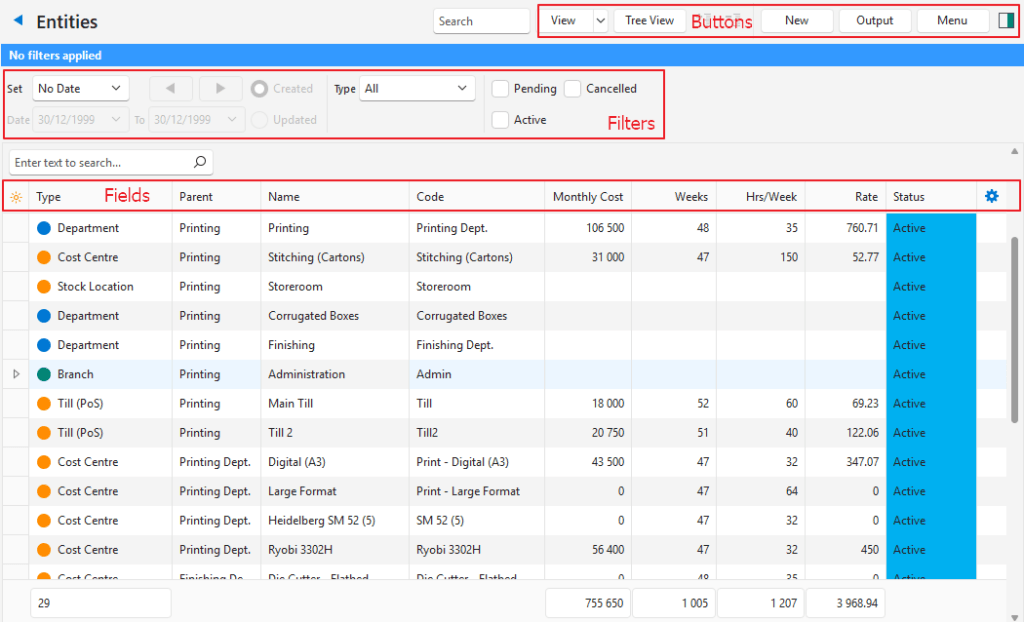Click blue circle icon of Corrugated Boxes row

[x=44, y=316]
